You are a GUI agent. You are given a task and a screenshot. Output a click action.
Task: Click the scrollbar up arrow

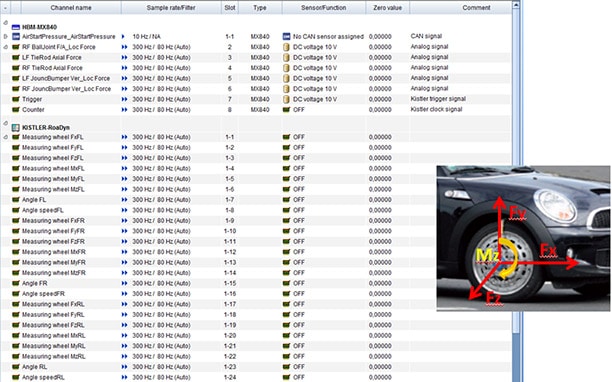pyautogui.click(x=516, y=5)
